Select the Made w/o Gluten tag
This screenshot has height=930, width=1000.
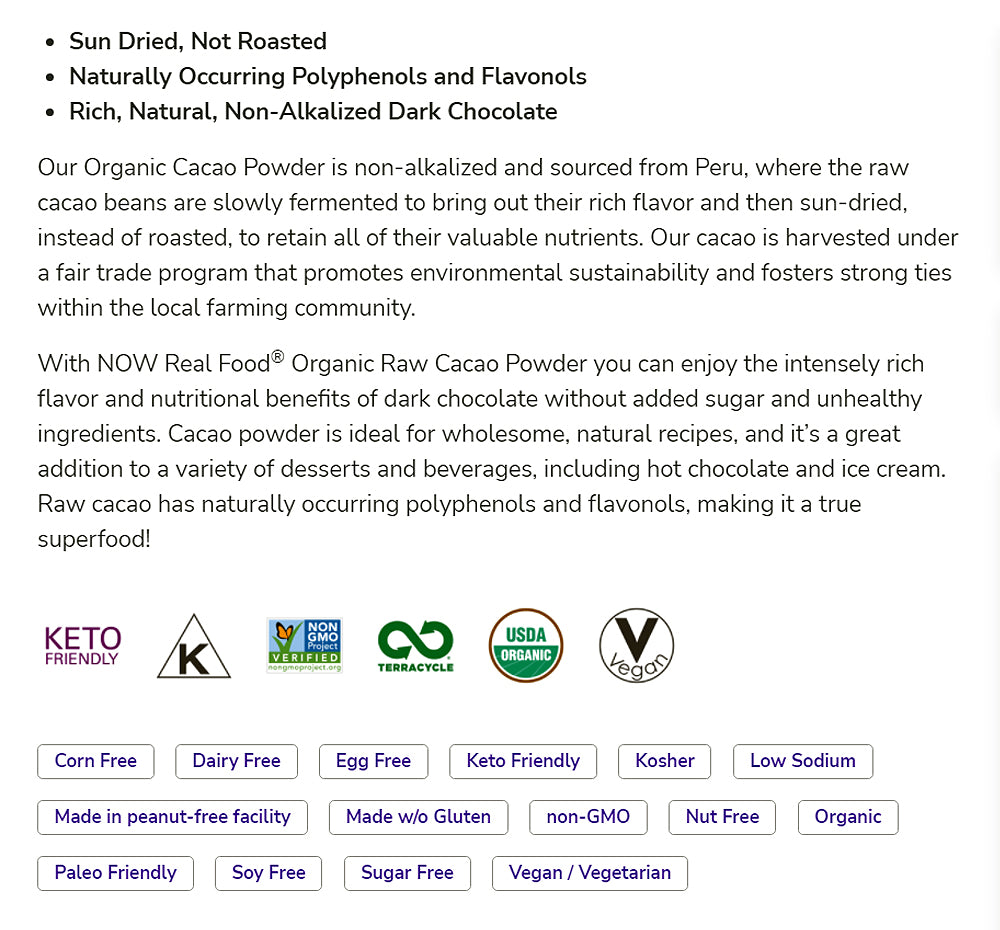pos(418,817)
